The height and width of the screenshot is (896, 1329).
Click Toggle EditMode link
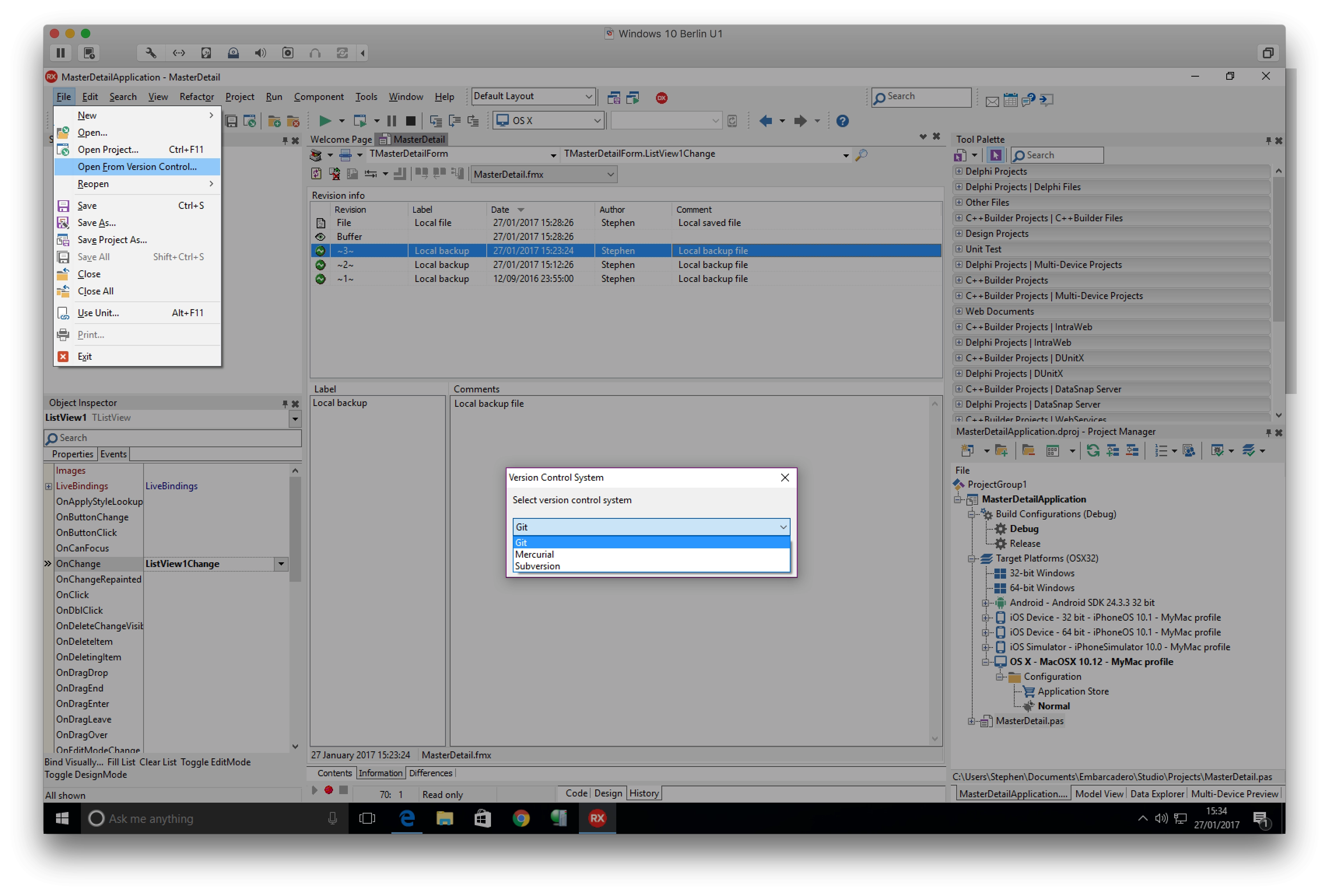pos(216,762)
